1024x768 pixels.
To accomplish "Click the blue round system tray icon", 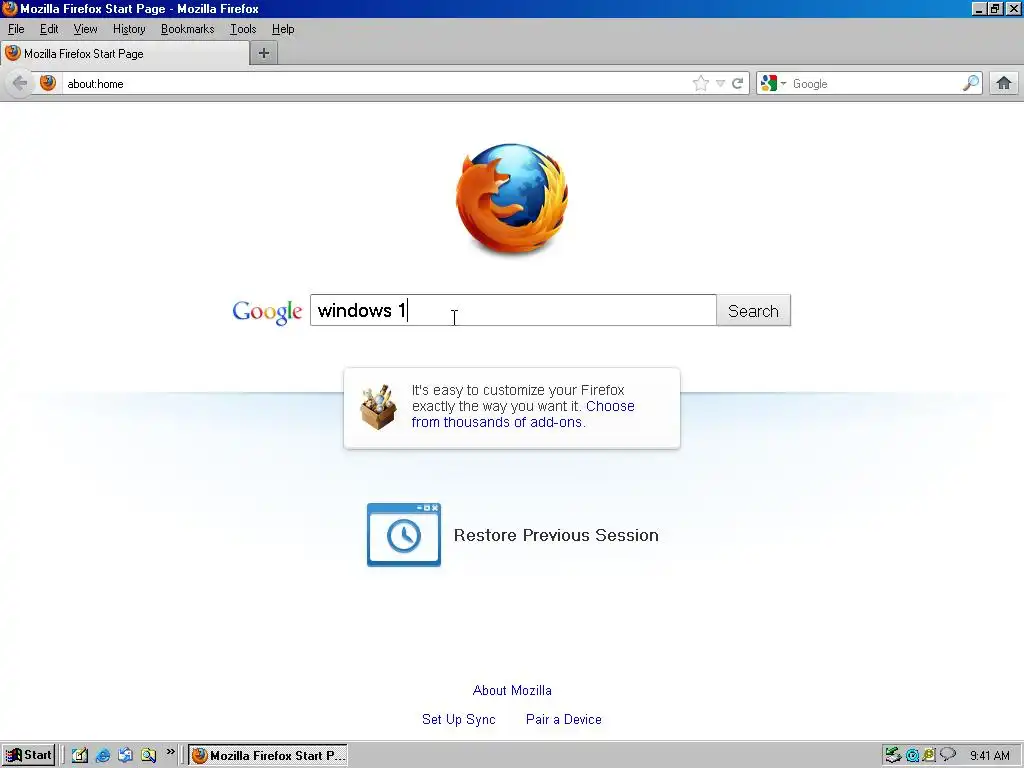I will 912,756.
